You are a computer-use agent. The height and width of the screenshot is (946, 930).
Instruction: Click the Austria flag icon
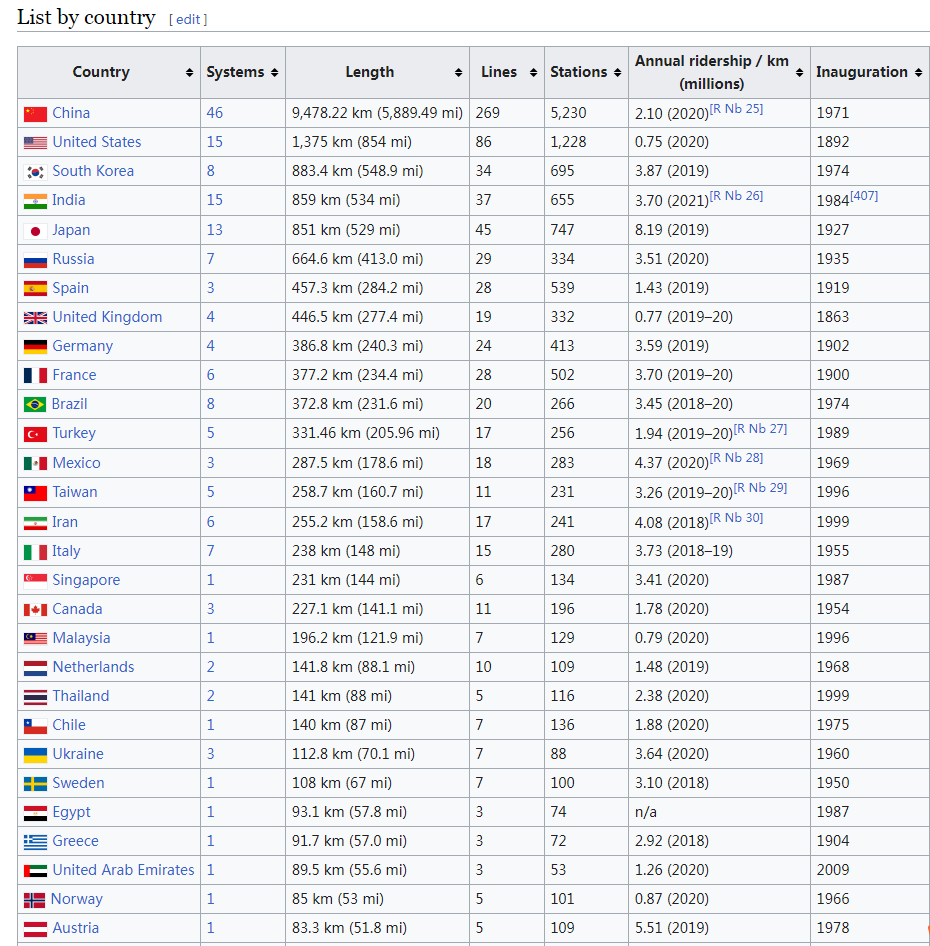pyautogui.click(x=35, y=929)
